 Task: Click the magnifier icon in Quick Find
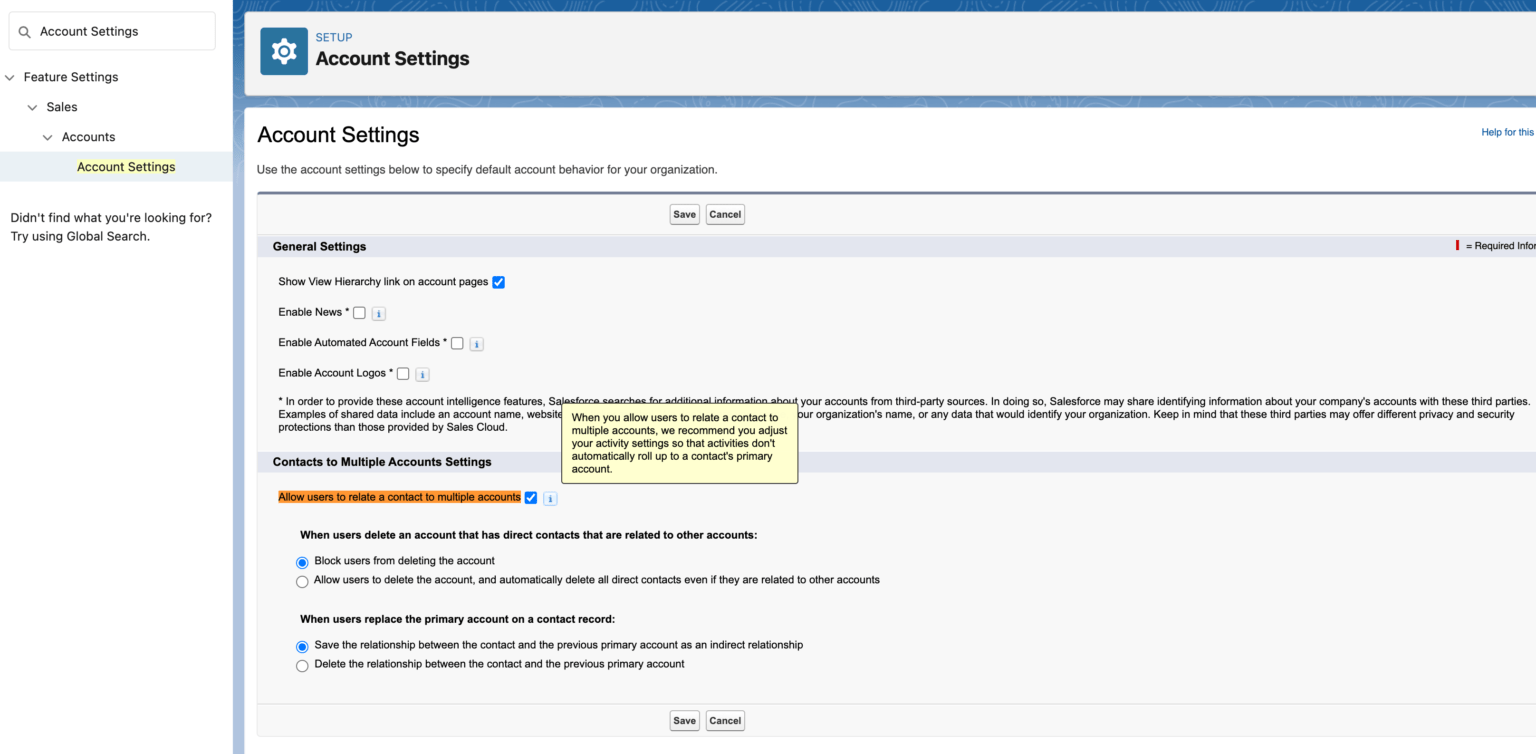[x=24, y=31]
